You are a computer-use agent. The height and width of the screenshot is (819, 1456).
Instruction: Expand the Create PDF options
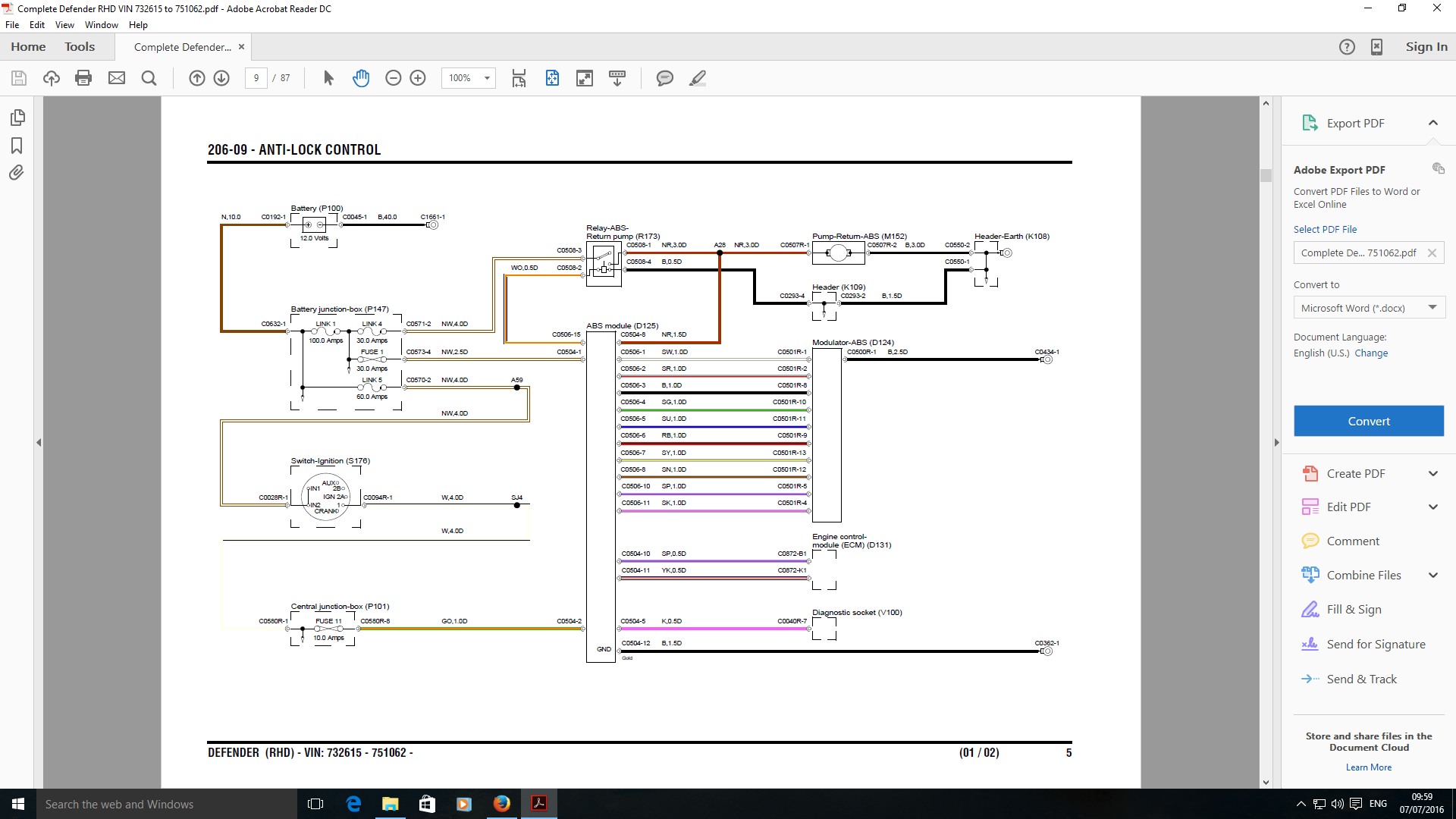1433,474
